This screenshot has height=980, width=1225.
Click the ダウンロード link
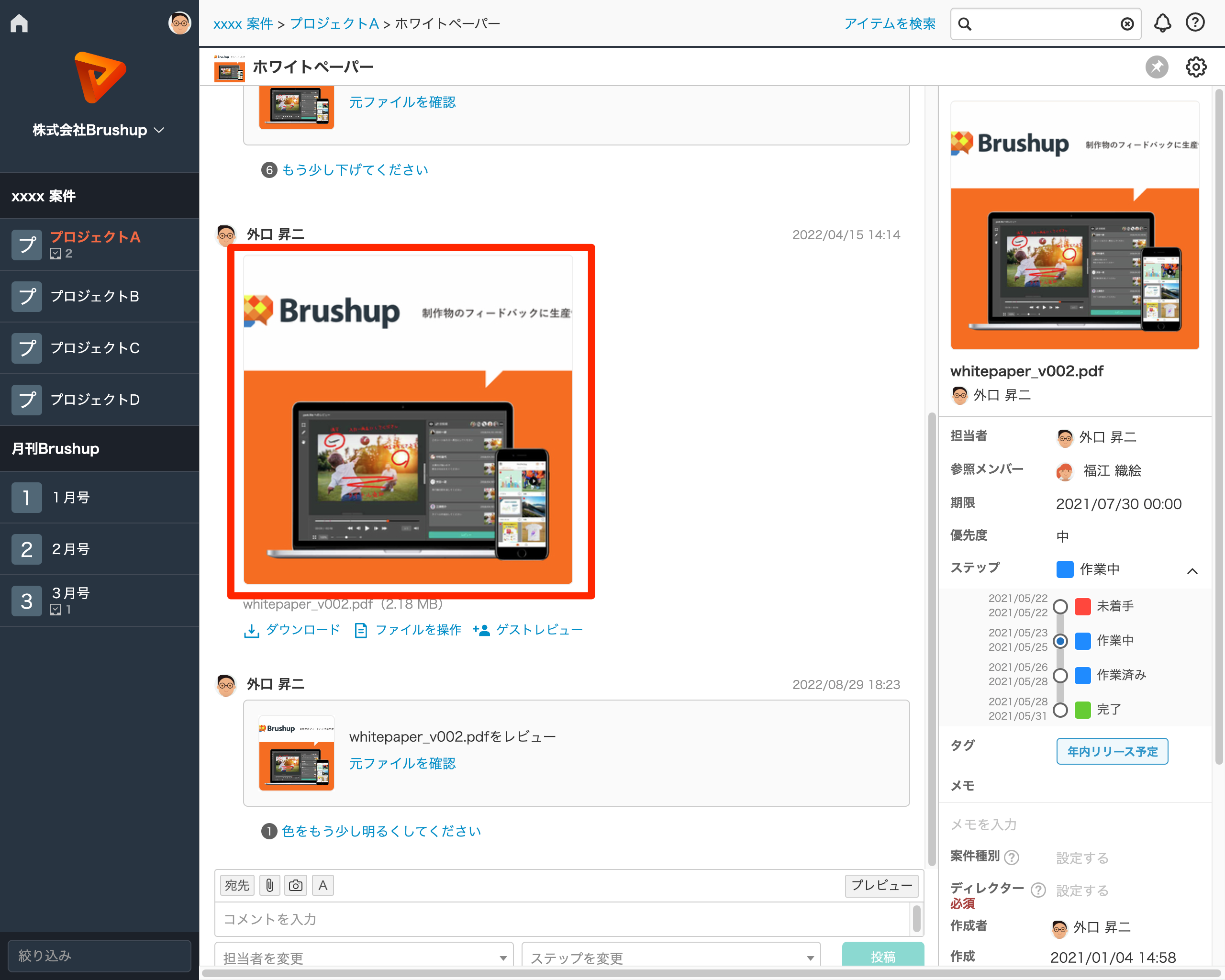pos(292,629)
